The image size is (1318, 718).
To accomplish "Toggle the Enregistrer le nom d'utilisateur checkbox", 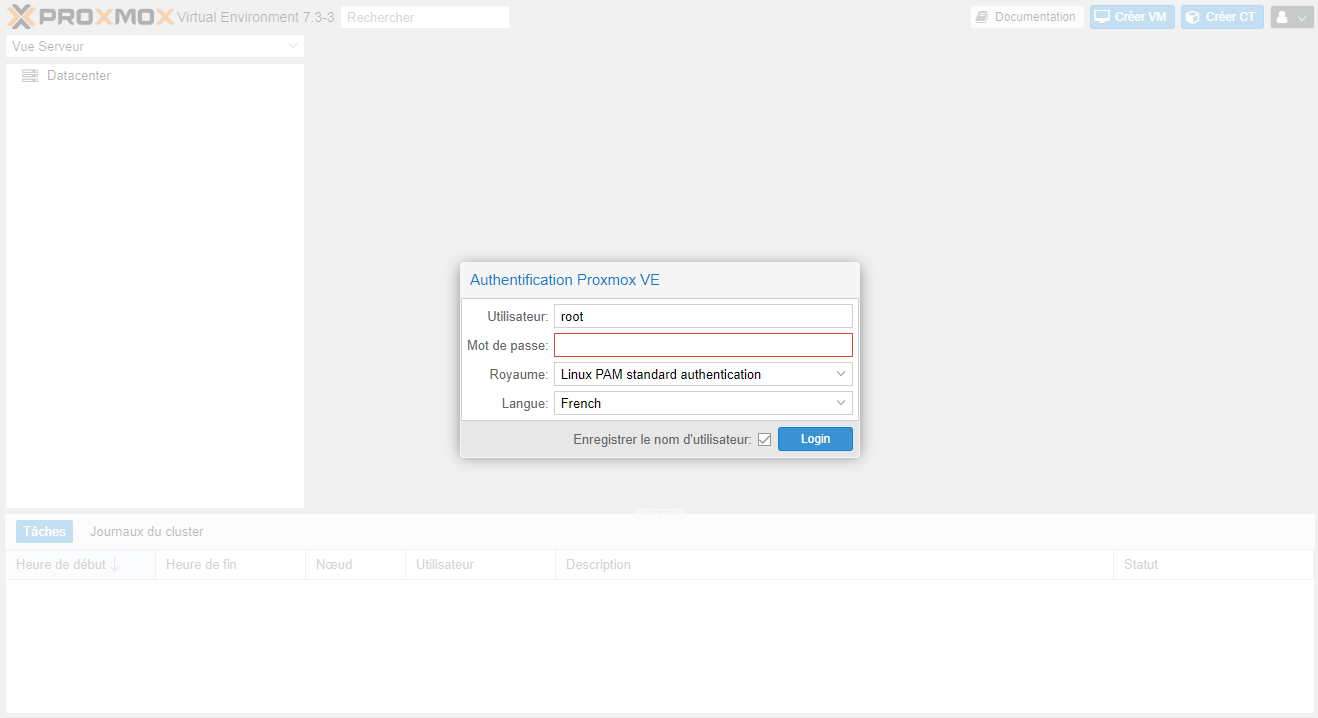I will (764, 440).
